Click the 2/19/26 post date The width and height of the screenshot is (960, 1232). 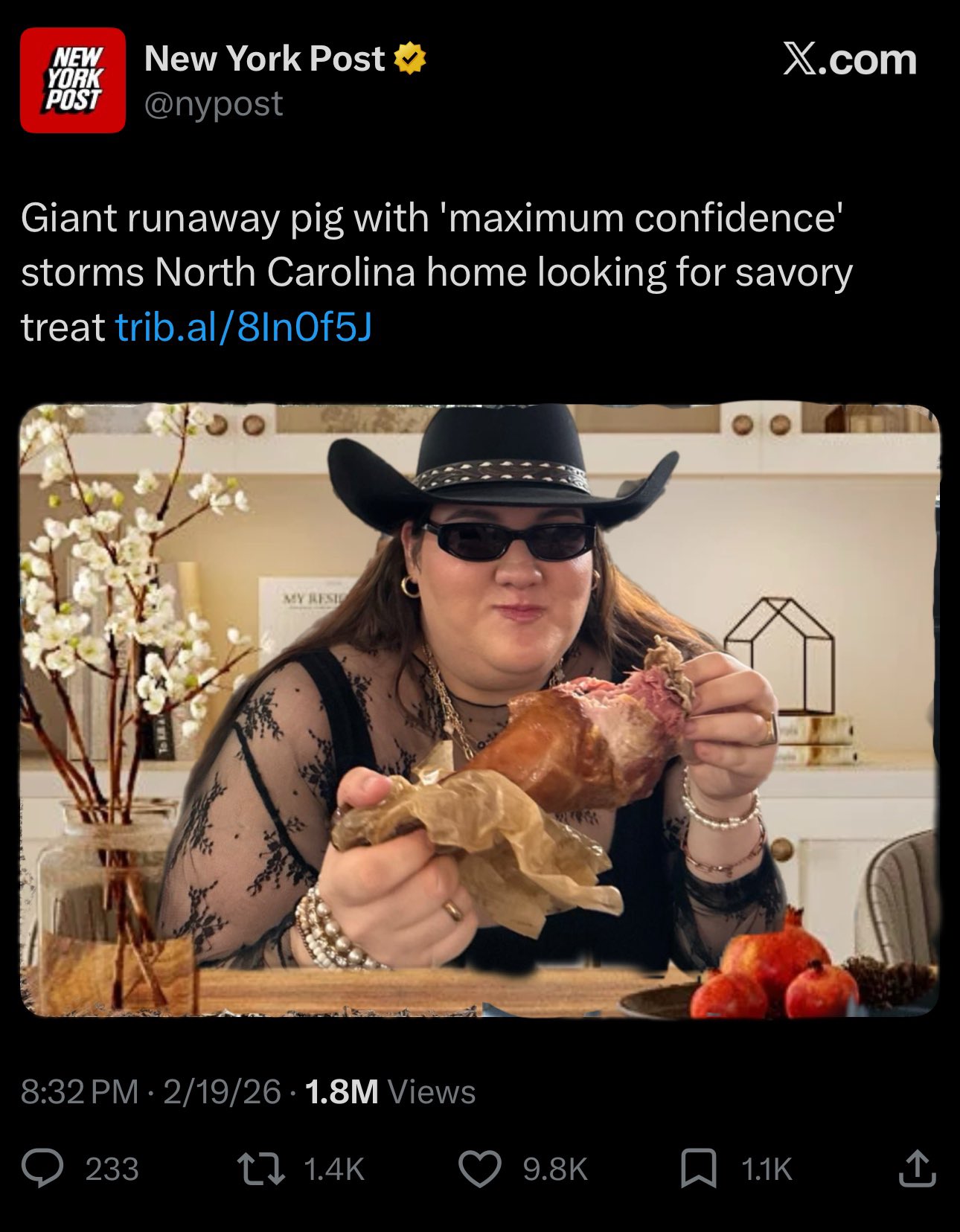(x=222, y=1091)
